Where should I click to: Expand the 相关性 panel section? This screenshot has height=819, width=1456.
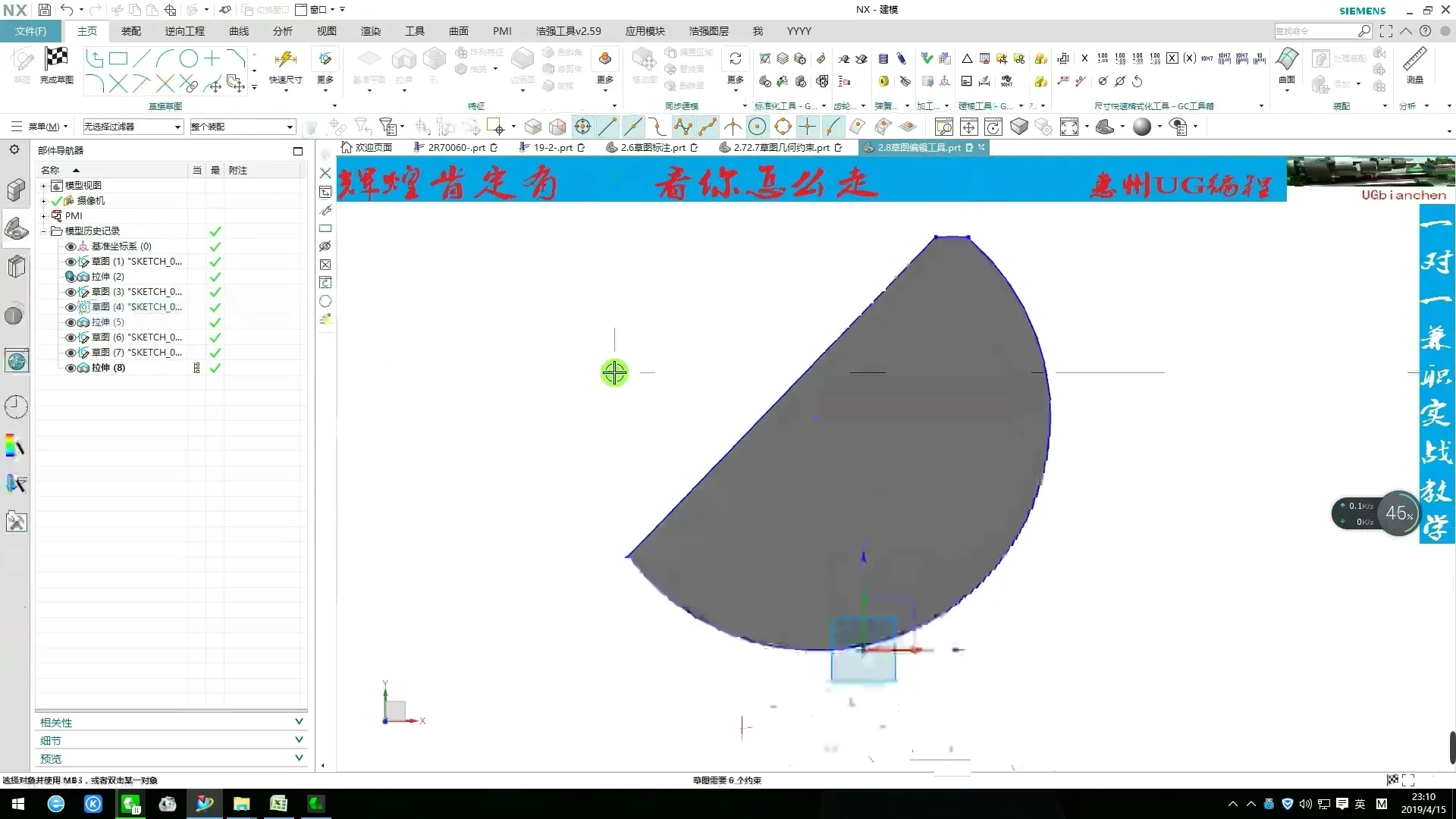[x=171, y=723]
